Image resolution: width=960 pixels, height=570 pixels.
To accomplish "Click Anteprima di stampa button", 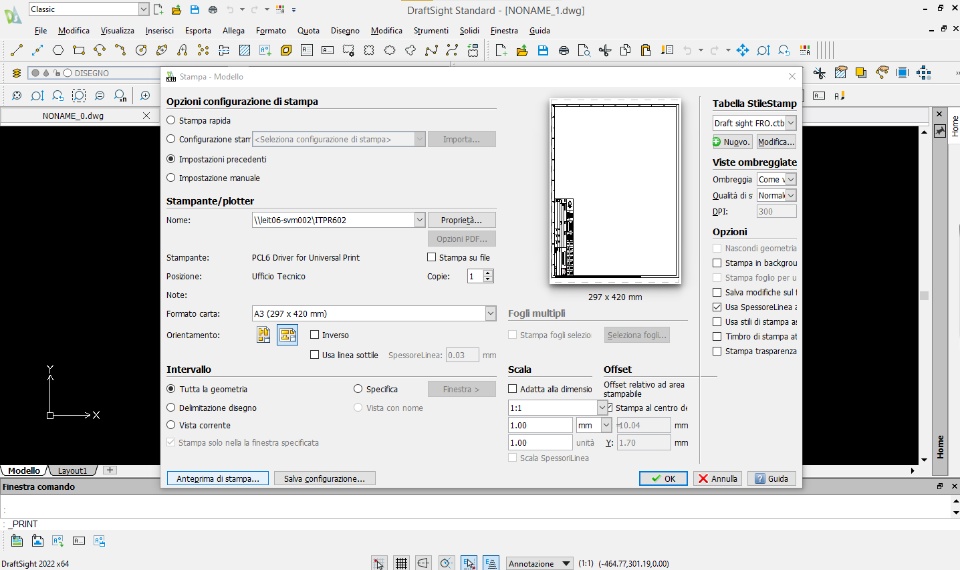I will [217, 478].
